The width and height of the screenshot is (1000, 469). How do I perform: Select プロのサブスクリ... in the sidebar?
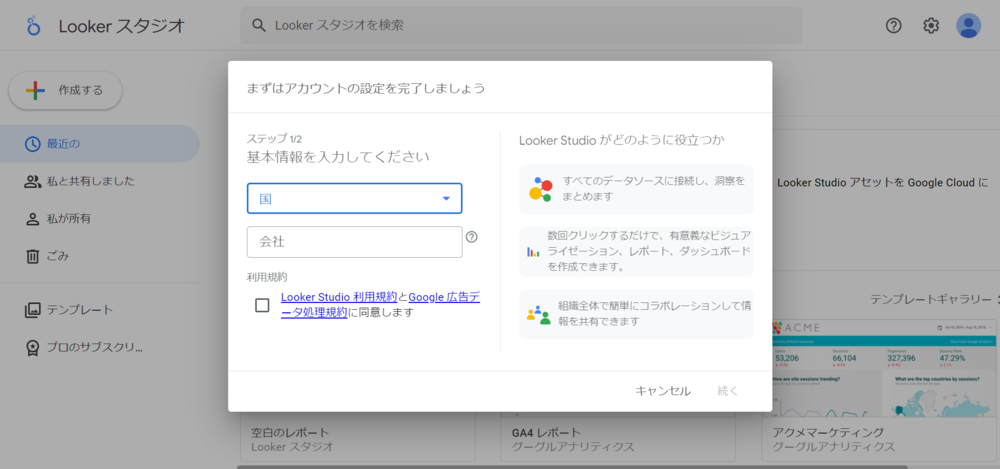pos(100,348)
